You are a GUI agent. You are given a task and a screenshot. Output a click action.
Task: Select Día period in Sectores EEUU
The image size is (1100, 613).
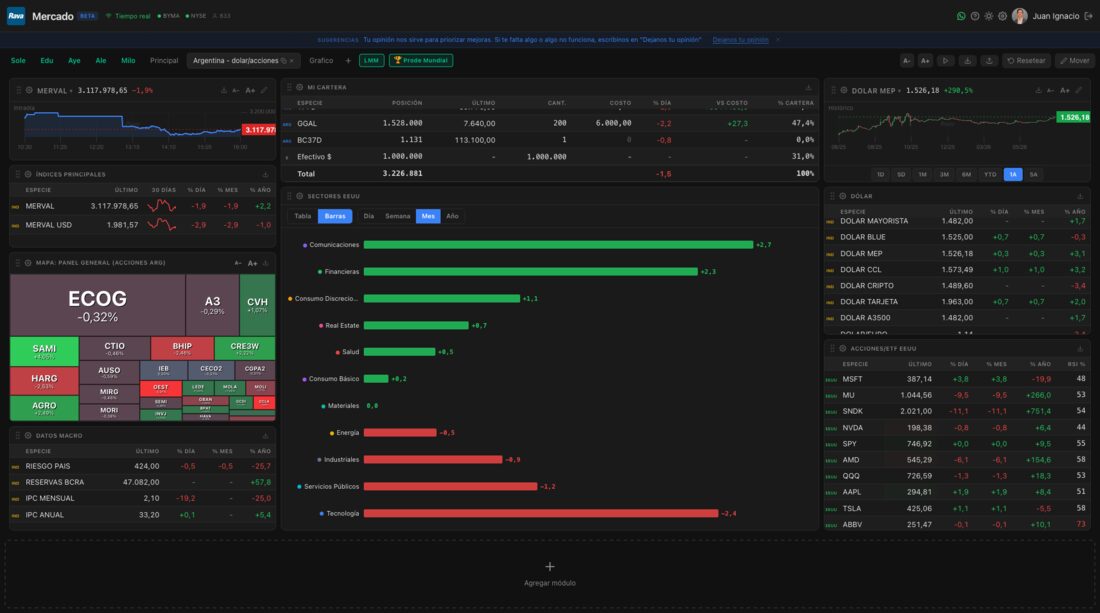pyautogui.click(x=368, y=216)
